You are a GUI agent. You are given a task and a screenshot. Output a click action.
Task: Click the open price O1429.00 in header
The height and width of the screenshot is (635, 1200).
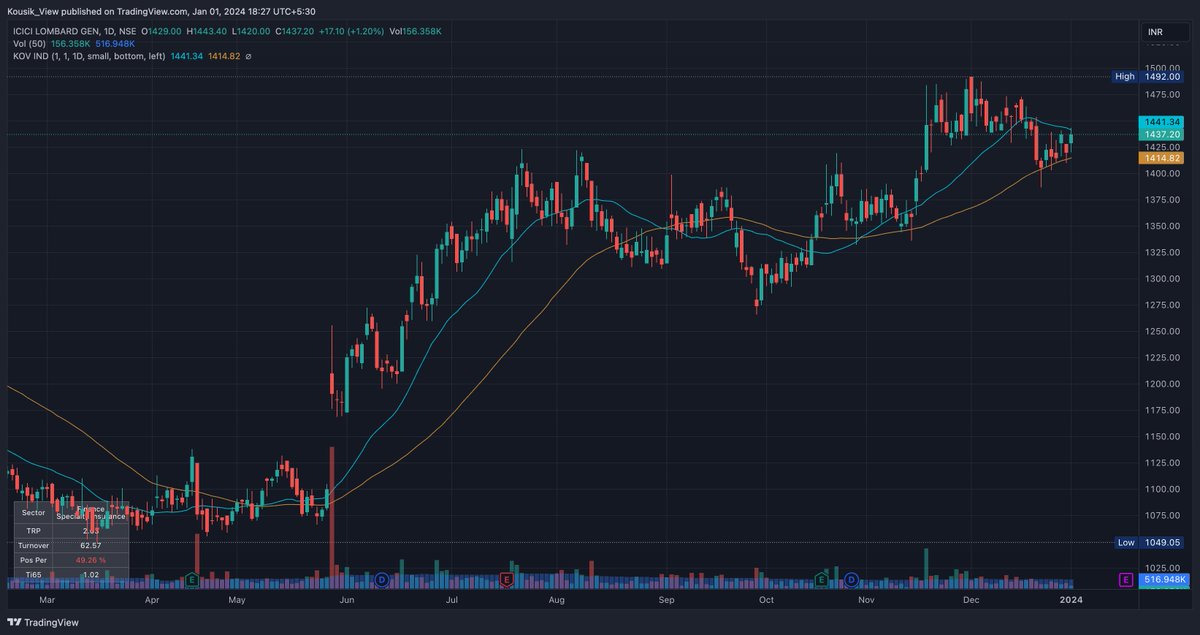point(161,32)
